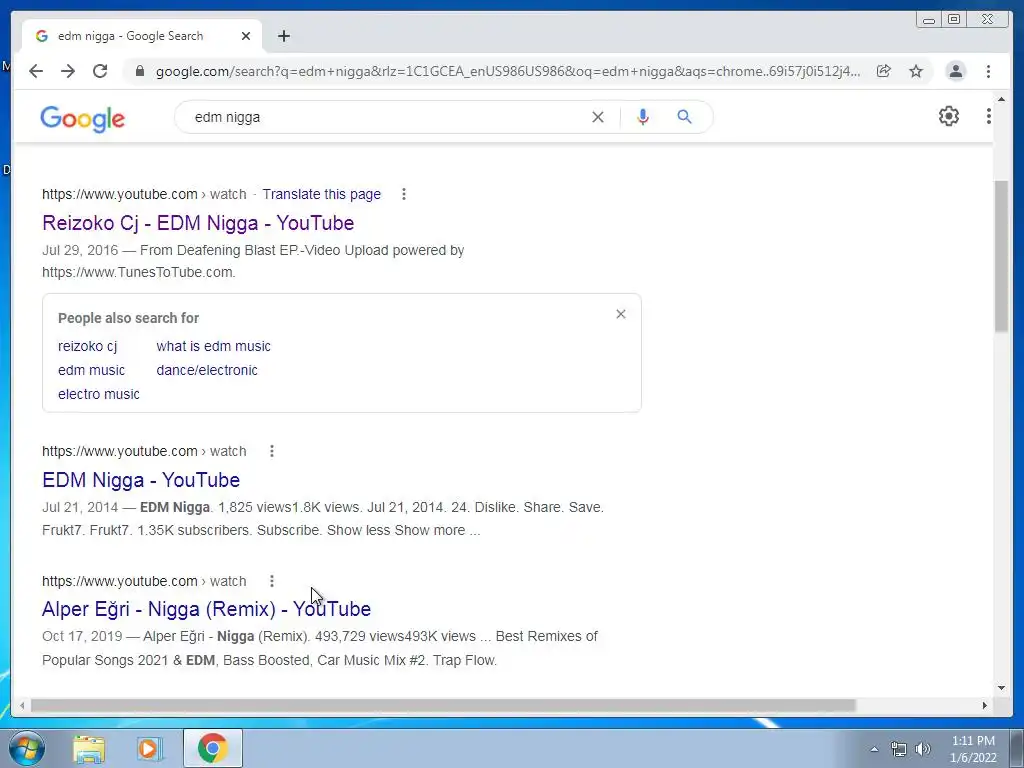Click the https://www.youtube.com URL of Reizoko result
This screenshot has height=768, width=1024.
120,194
